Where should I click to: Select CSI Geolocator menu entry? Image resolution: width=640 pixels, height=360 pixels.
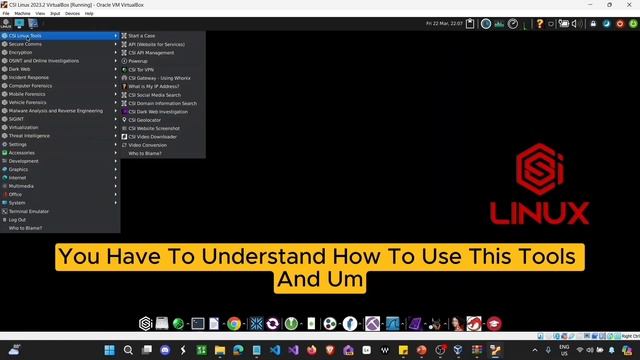163,120
